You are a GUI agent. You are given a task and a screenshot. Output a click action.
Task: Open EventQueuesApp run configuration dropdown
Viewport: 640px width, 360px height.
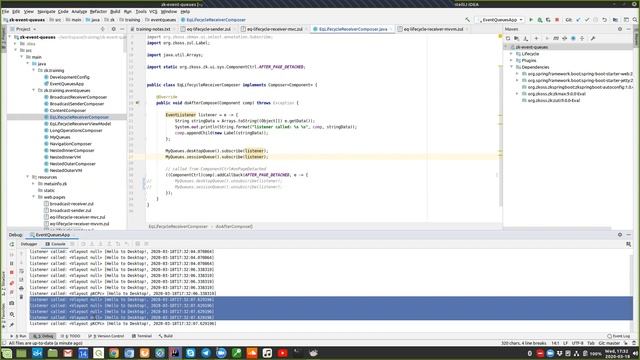coord(501,20)
